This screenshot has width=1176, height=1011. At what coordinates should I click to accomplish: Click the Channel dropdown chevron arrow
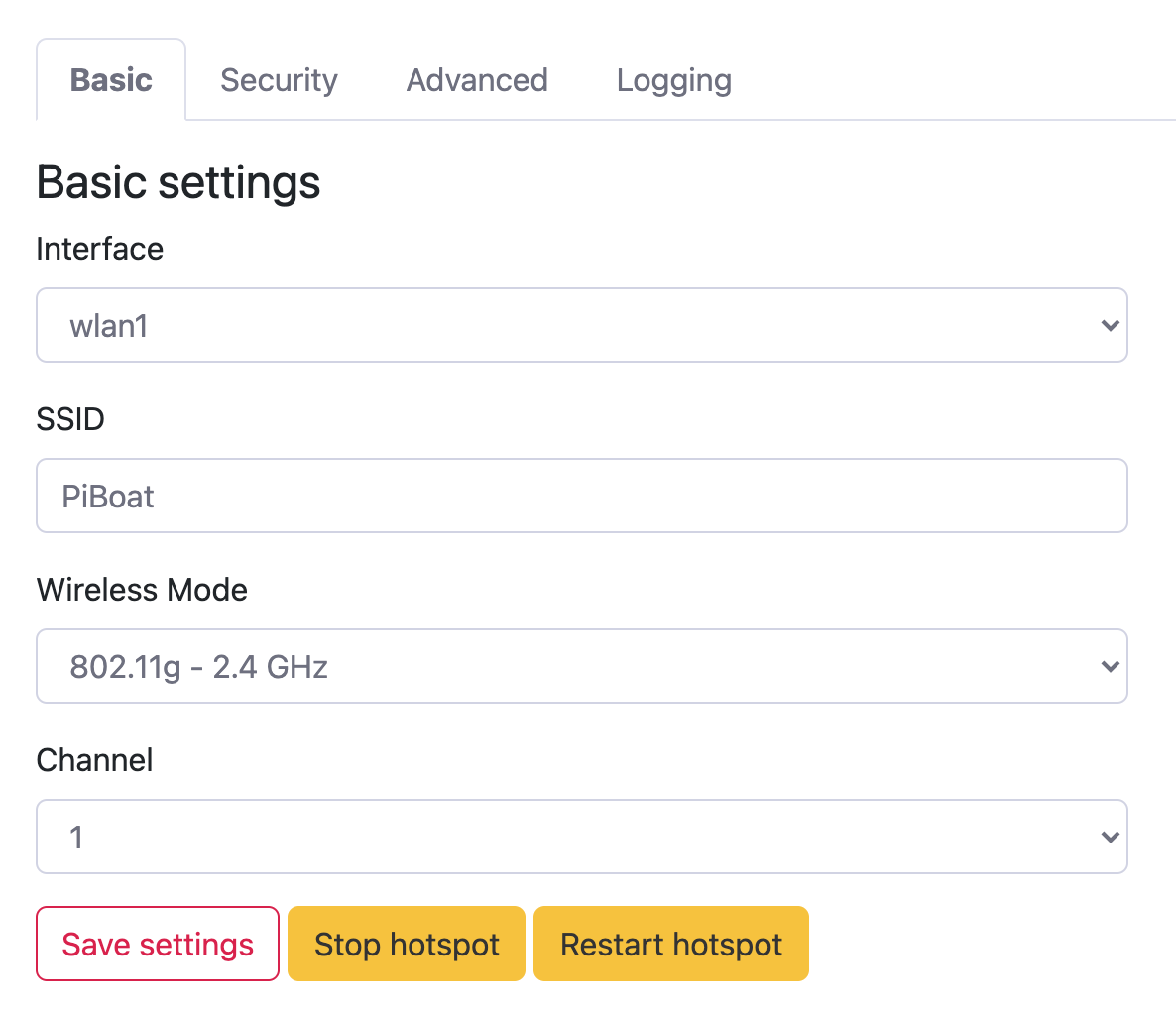tap(1110, 837)
